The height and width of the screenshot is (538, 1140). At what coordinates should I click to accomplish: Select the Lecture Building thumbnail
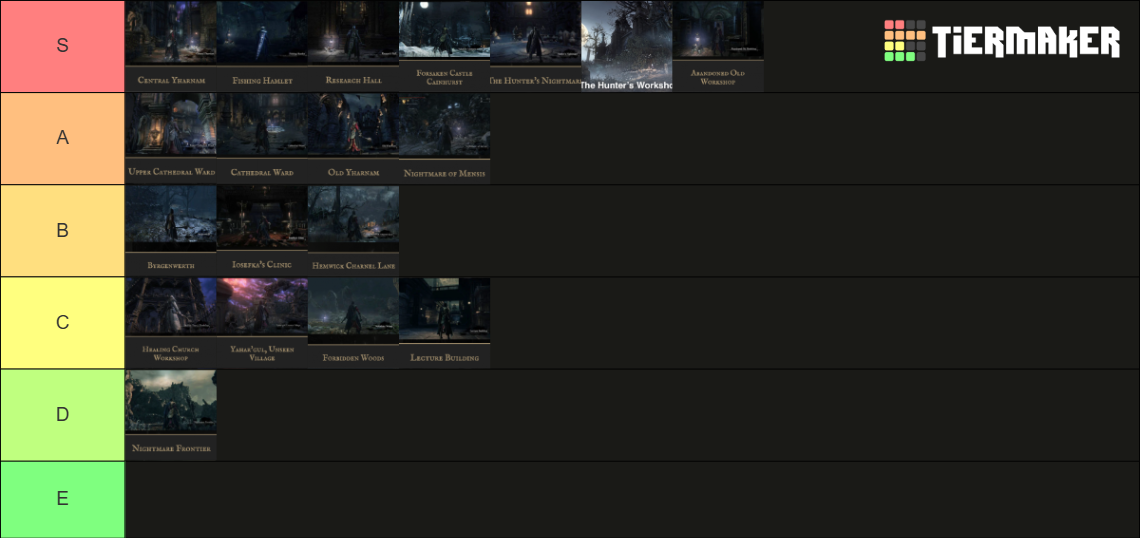[x=445, y=323]
